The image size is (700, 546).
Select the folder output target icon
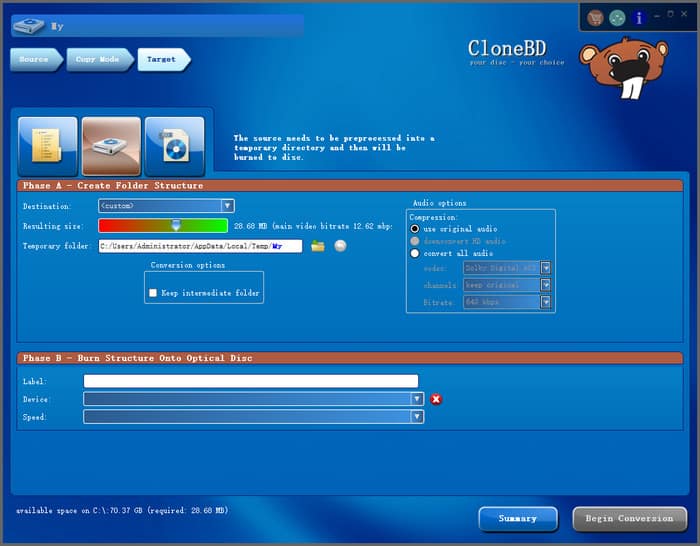[47, 144]
